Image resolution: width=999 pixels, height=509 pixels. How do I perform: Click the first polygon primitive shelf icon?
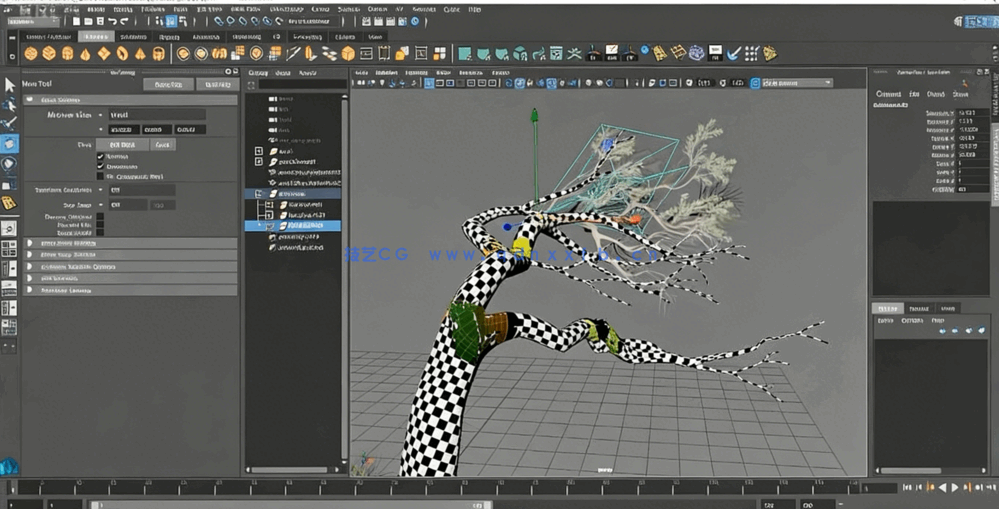(x=31, y=53)
